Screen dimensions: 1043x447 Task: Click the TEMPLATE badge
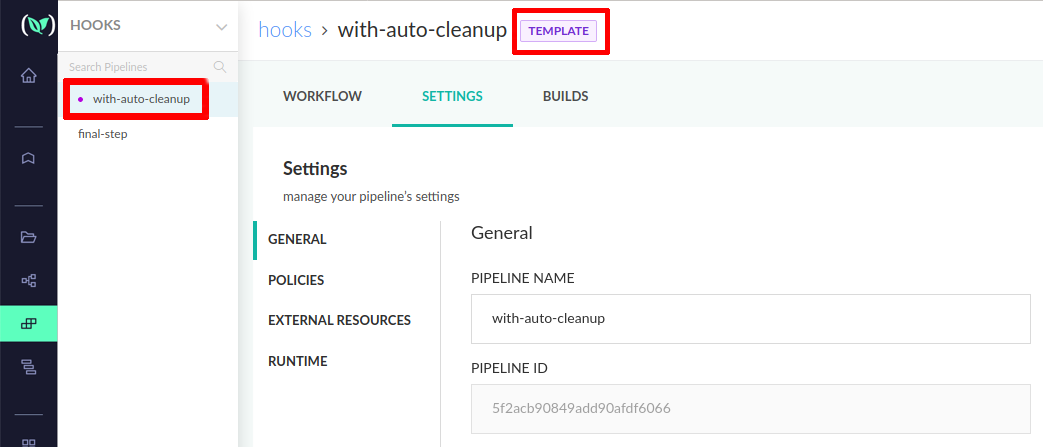coord(558,31)
